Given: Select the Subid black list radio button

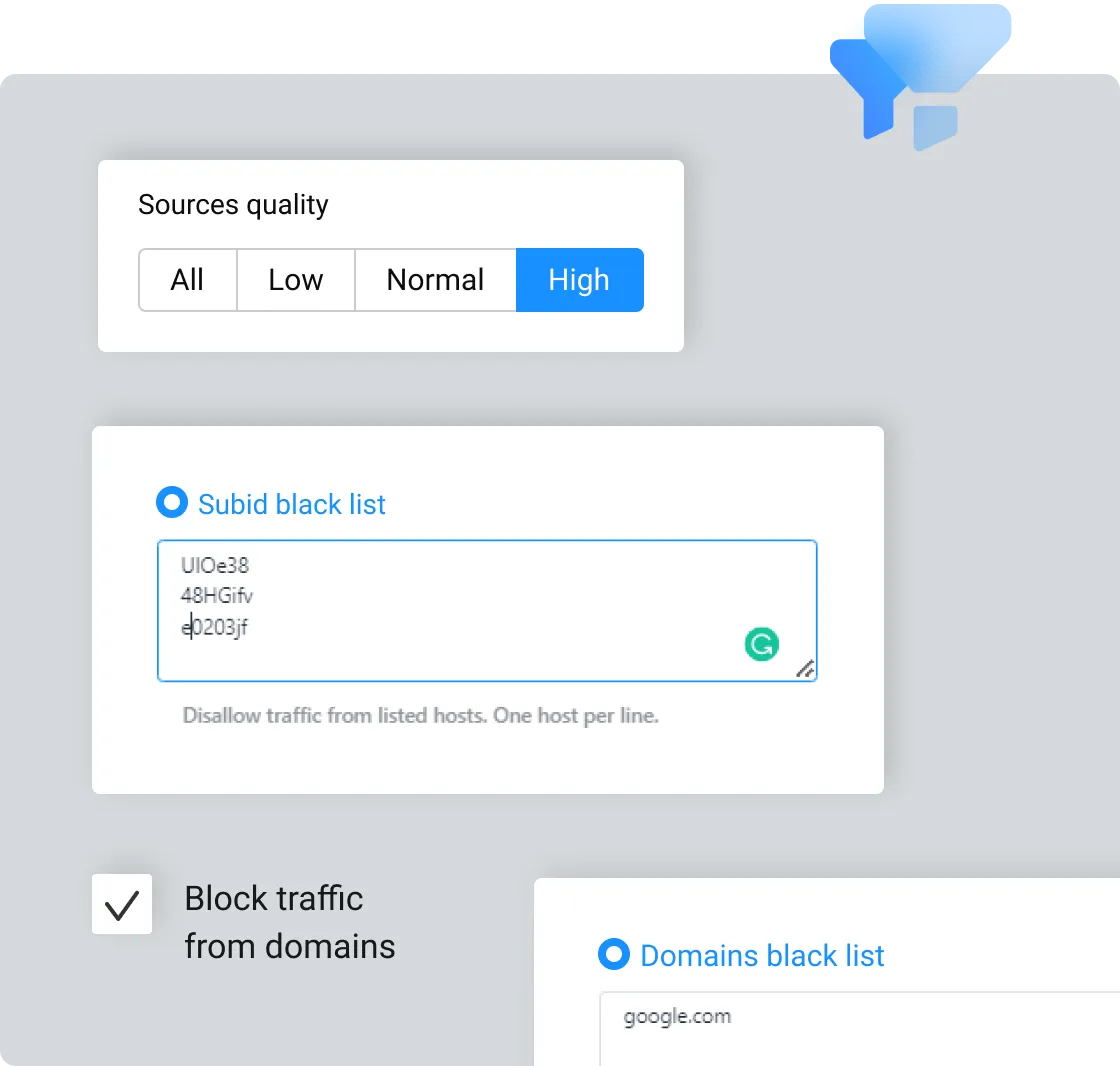Looking at the screenshot, I should 172,503.
